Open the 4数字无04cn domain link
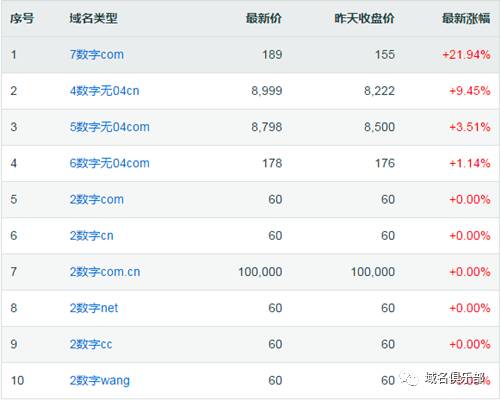The width and height of the screenshot is (500, 400). [x=104, y=91]
